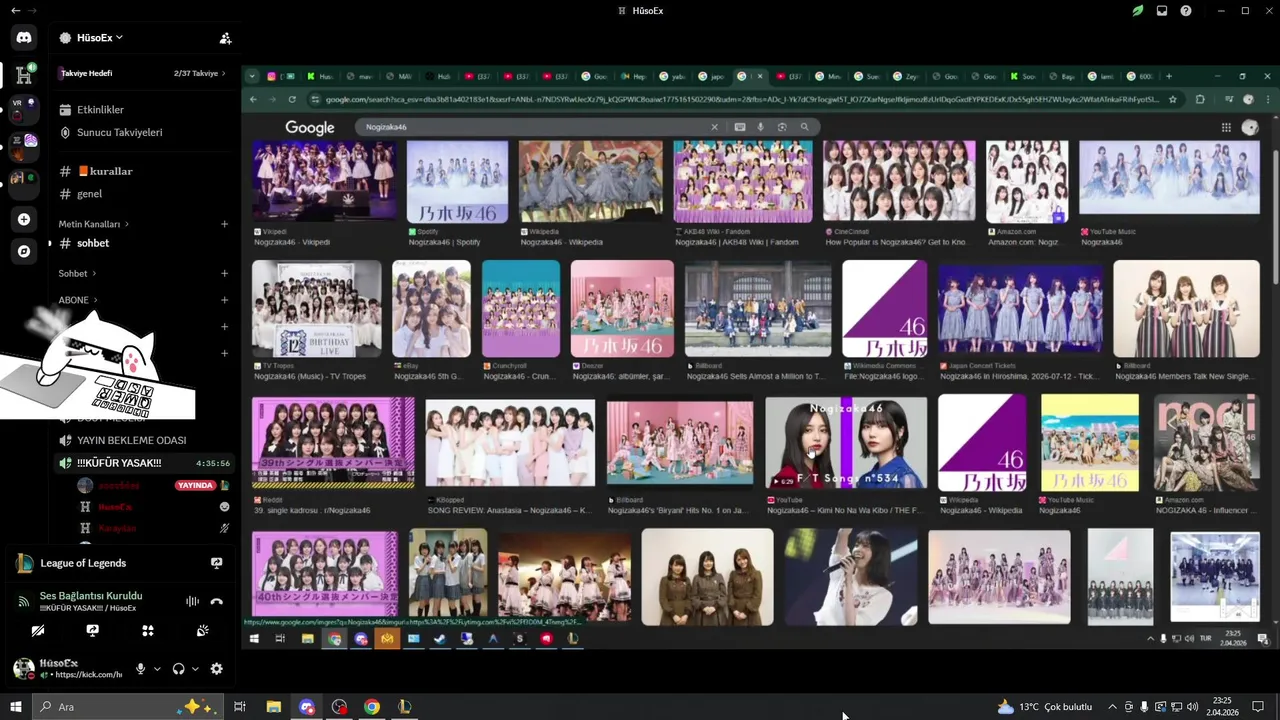Open Discord inbox icon in title bar
The width and height of the screenshot is (1280, 720).
click(1162, 11)
